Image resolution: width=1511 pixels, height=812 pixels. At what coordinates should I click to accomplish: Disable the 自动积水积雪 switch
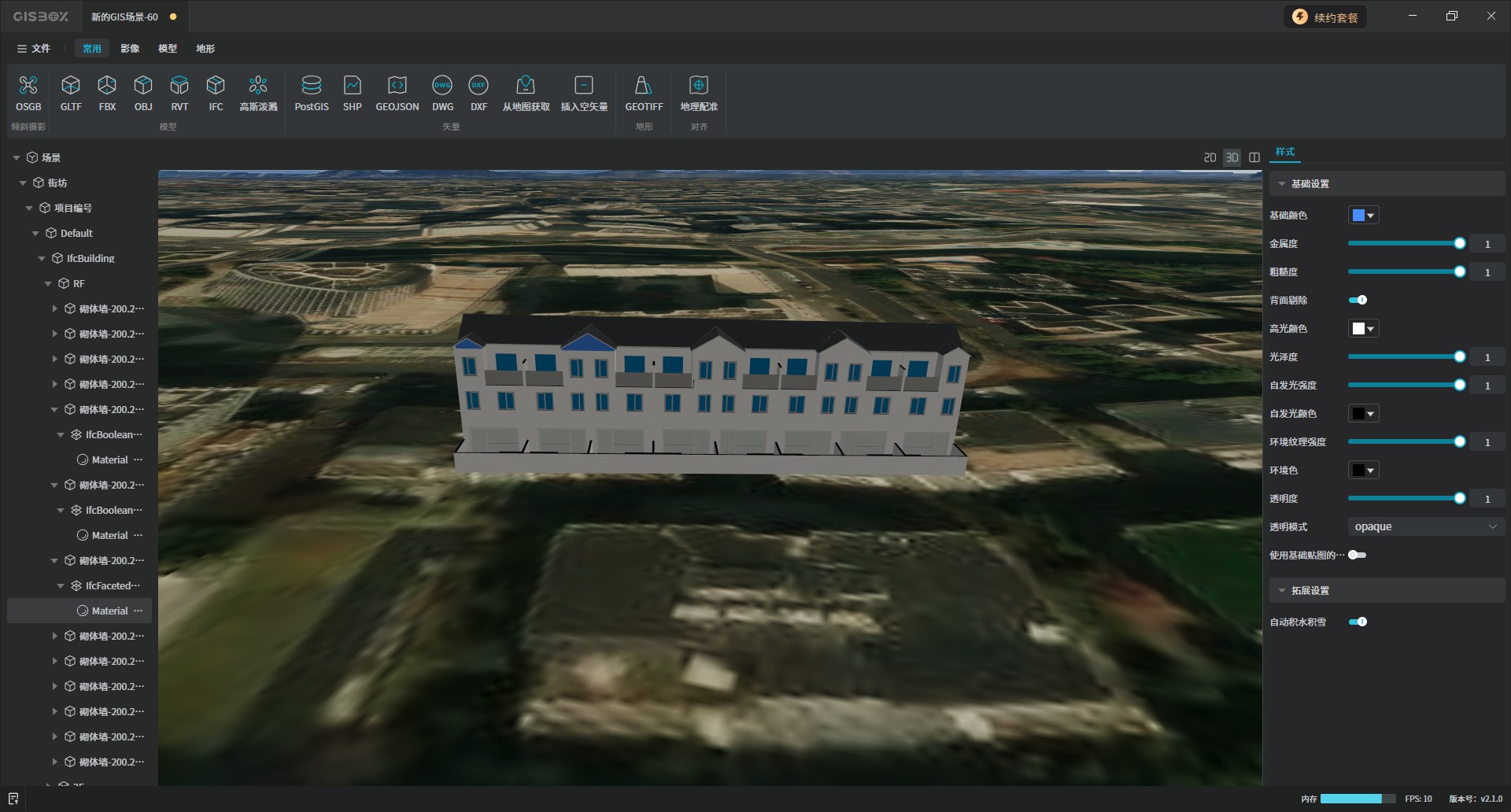click(x=1358, y=622)
